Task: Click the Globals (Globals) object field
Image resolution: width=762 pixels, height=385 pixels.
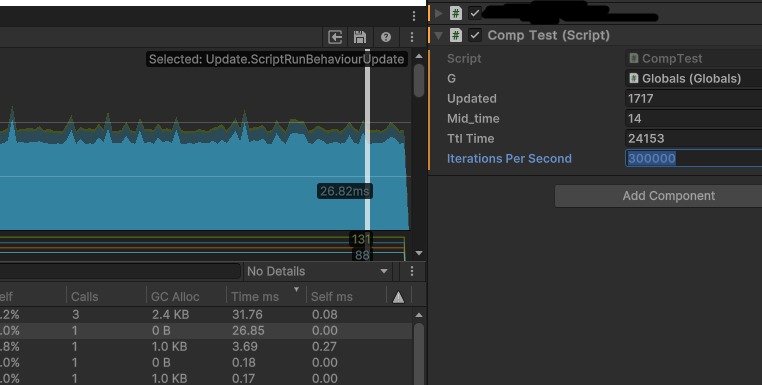Action: 693,78
